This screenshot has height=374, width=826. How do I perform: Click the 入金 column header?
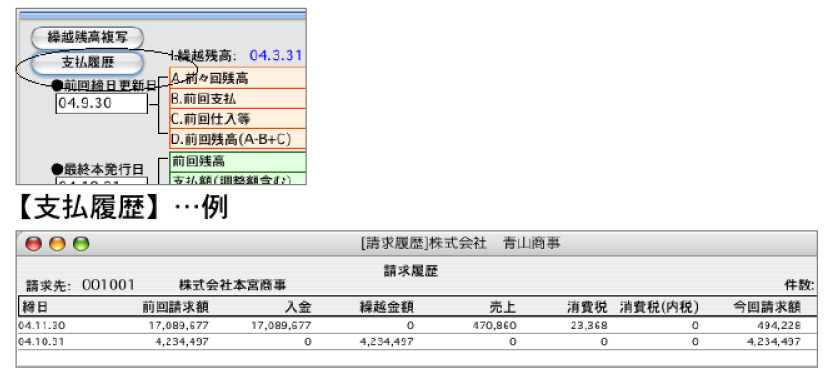point(299,307)
